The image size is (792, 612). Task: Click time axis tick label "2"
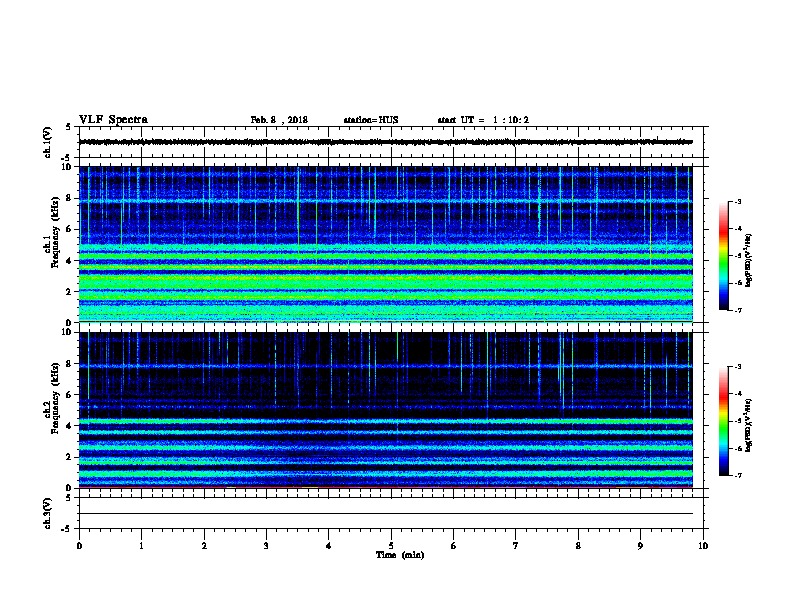204,546
